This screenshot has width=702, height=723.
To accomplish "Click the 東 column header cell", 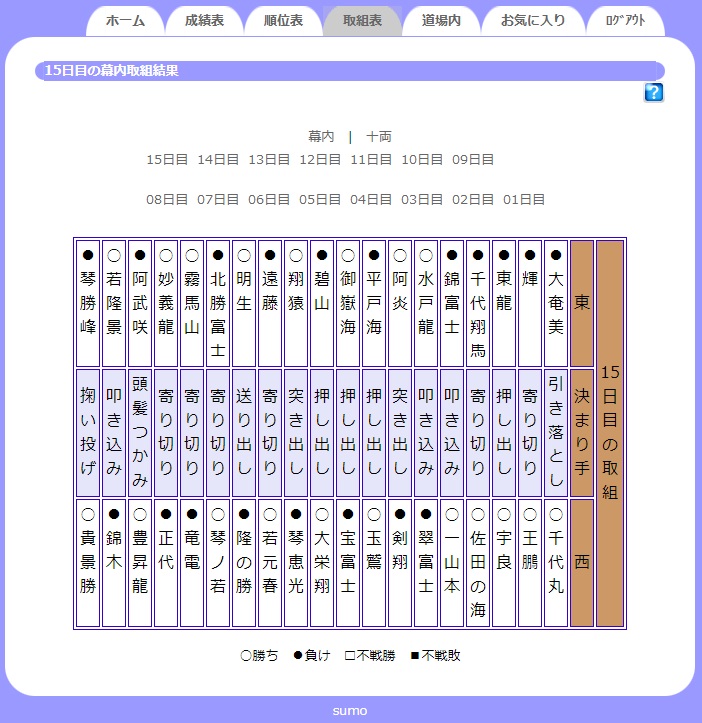I will 582,303.
